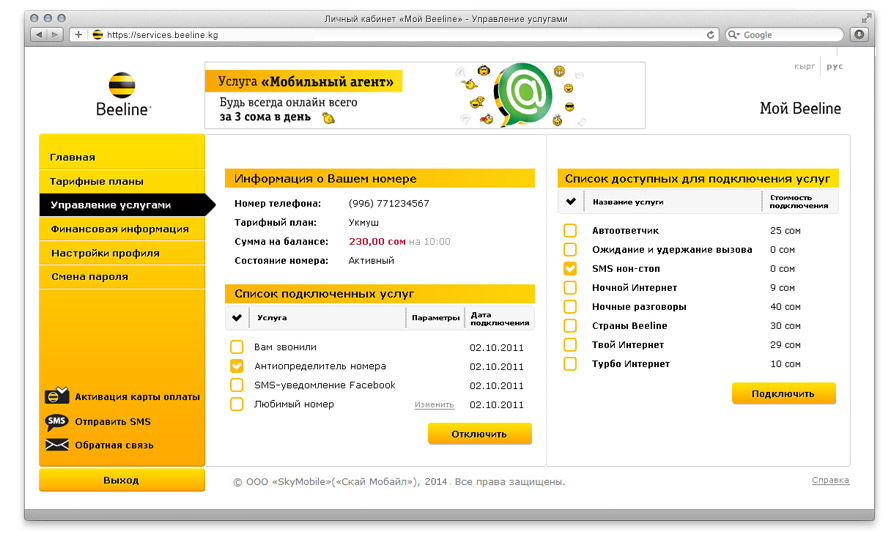Click the downloads icon in browser toolbar
Viewport: 894px width, 539px height.
[x=859, y=34]
